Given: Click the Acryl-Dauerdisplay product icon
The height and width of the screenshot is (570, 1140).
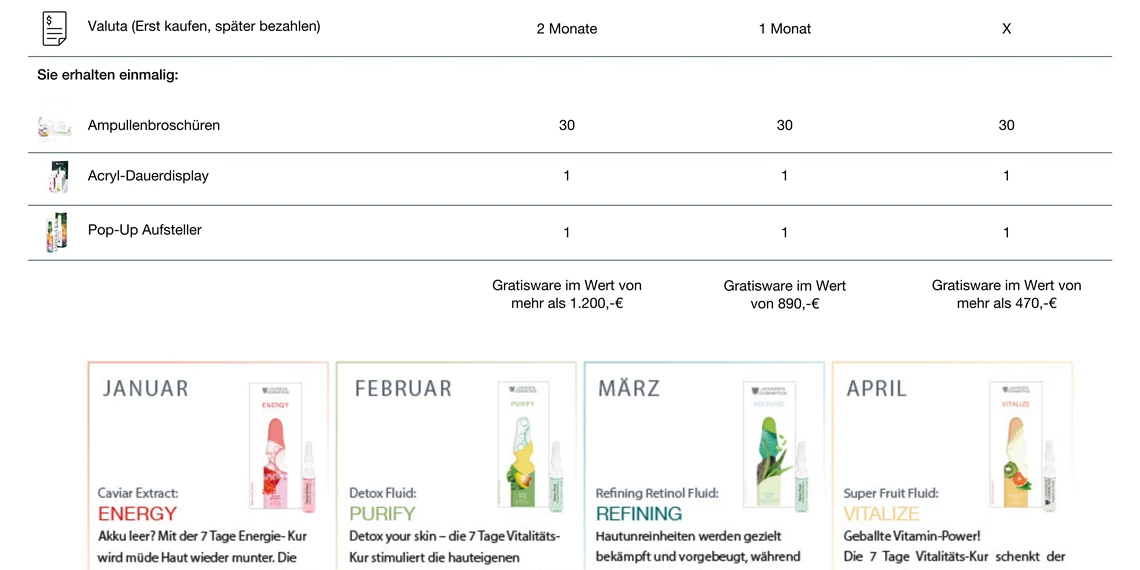Looking at the screenshot, I should coord(58,177).
